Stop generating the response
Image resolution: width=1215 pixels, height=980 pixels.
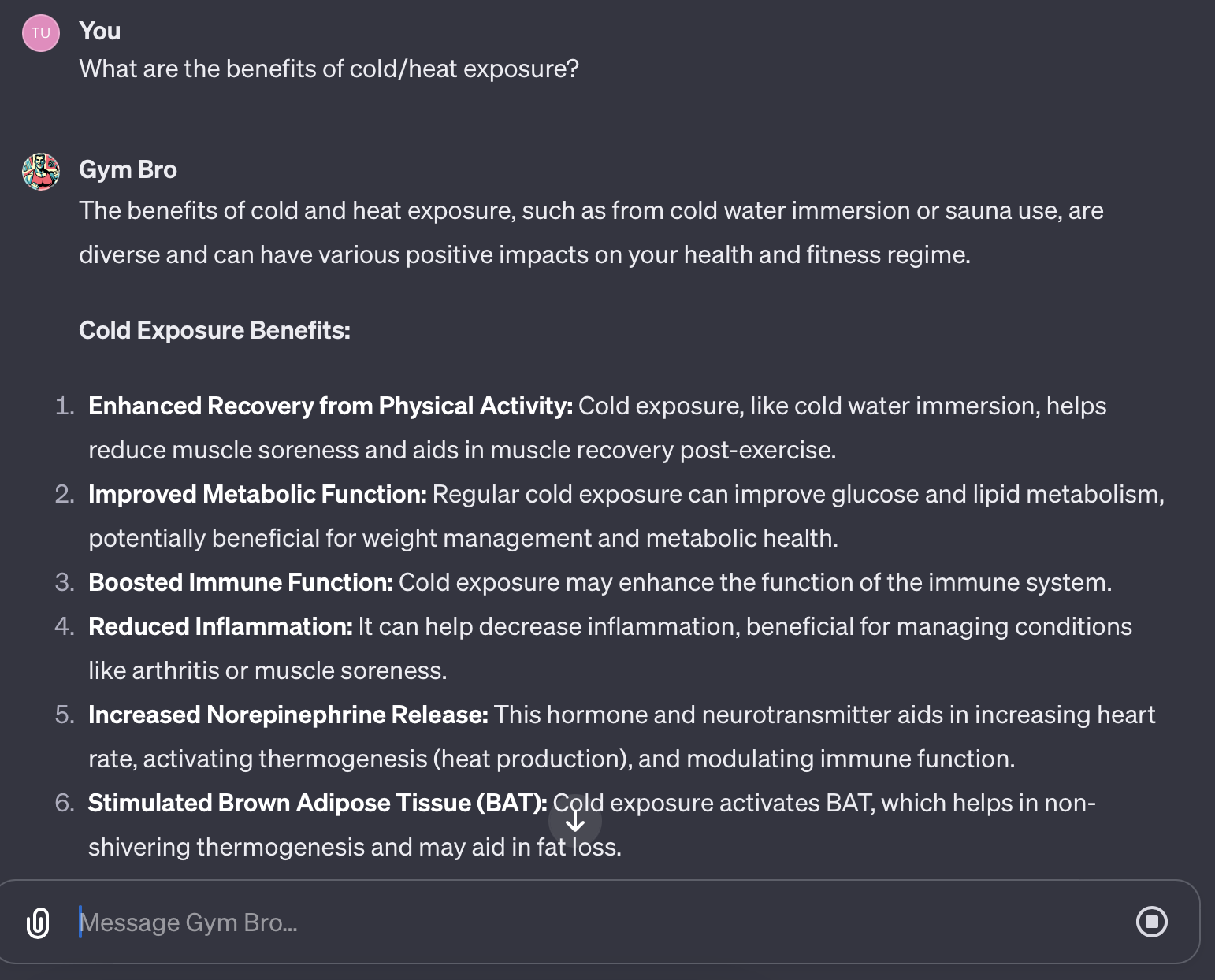point(1151,922)
